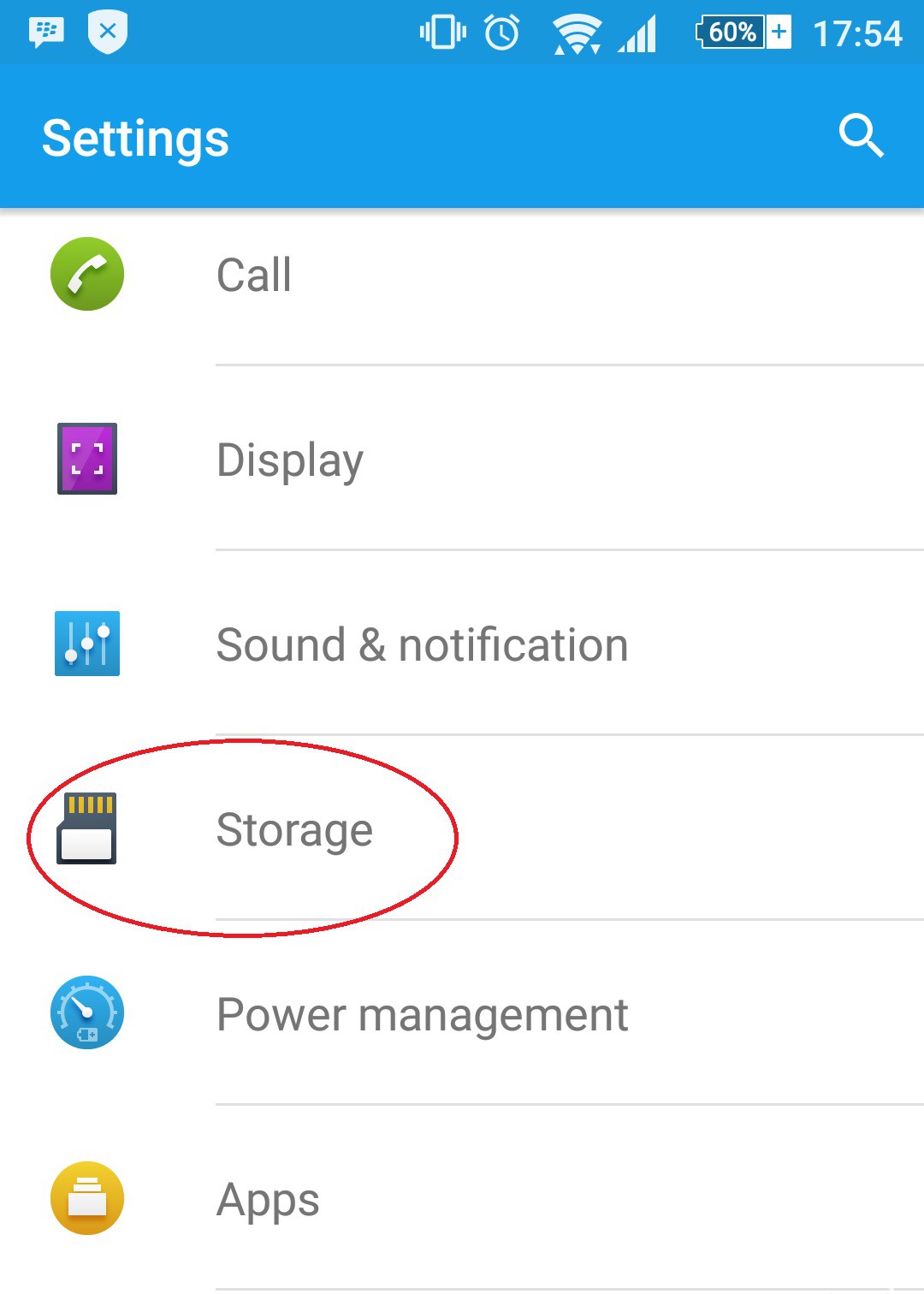Tap the Storage SD card icon
Viewport: 924px width, 1294px height.
pos(87,828)
